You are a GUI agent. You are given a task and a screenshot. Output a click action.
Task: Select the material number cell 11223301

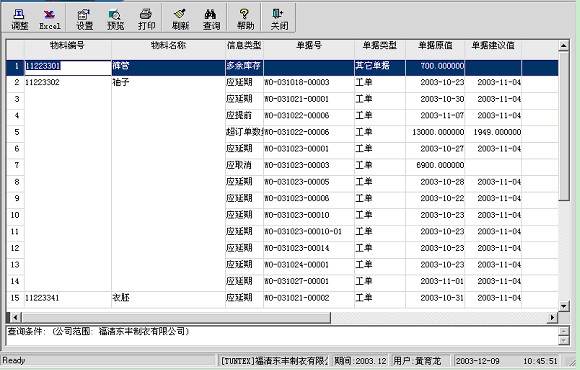tap(68, 66)
